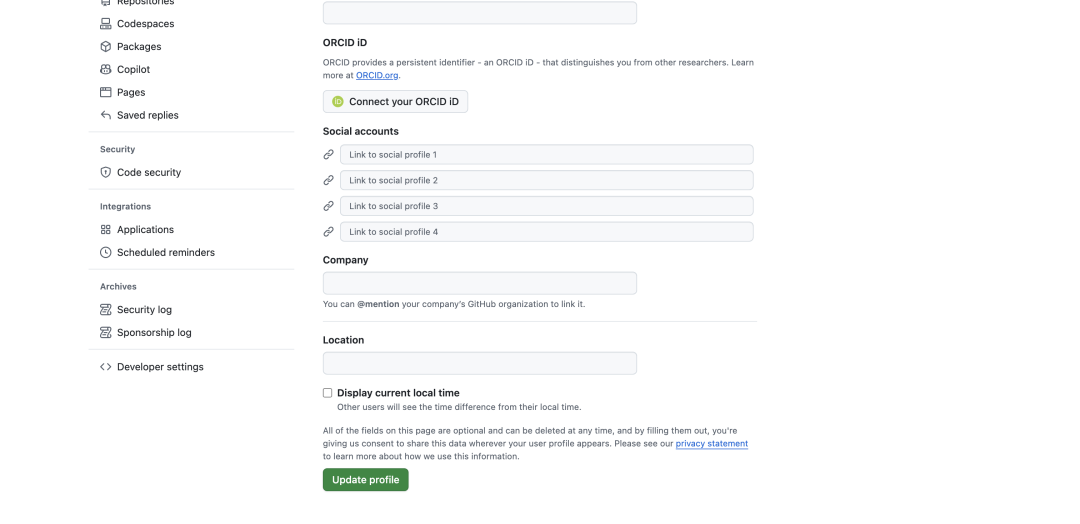Focus the Company text field
The image size is (1080, 524).
480,283
